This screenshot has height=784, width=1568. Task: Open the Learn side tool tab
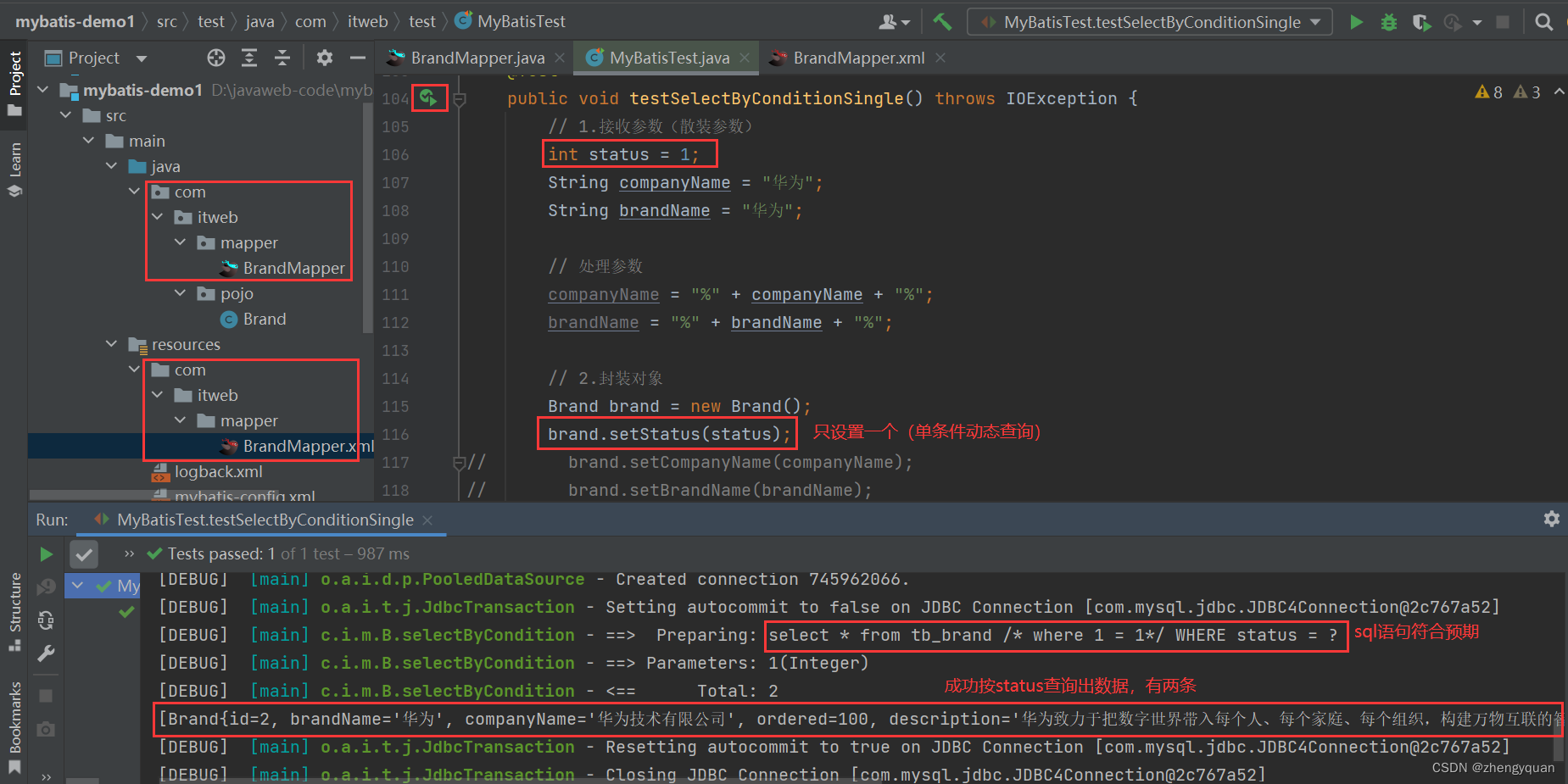point(14,170)
